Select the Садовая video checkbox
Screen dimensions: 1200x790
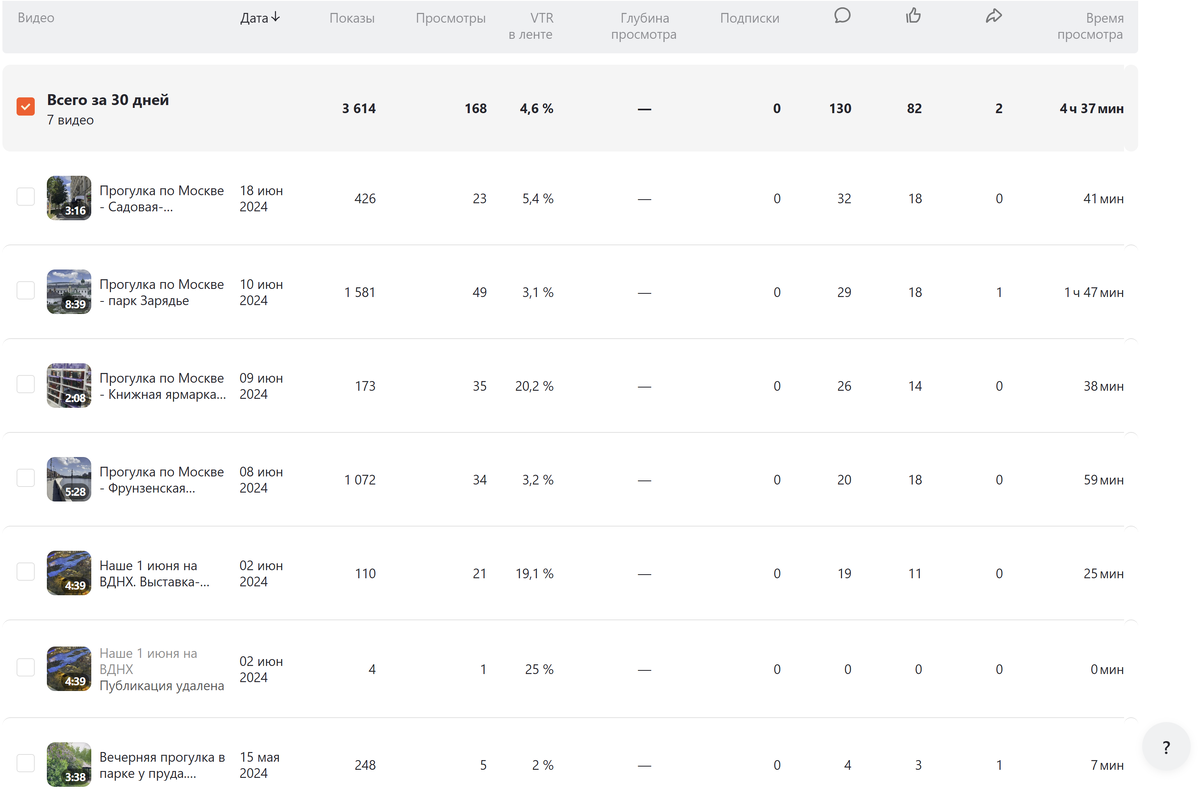click(26, 197)
